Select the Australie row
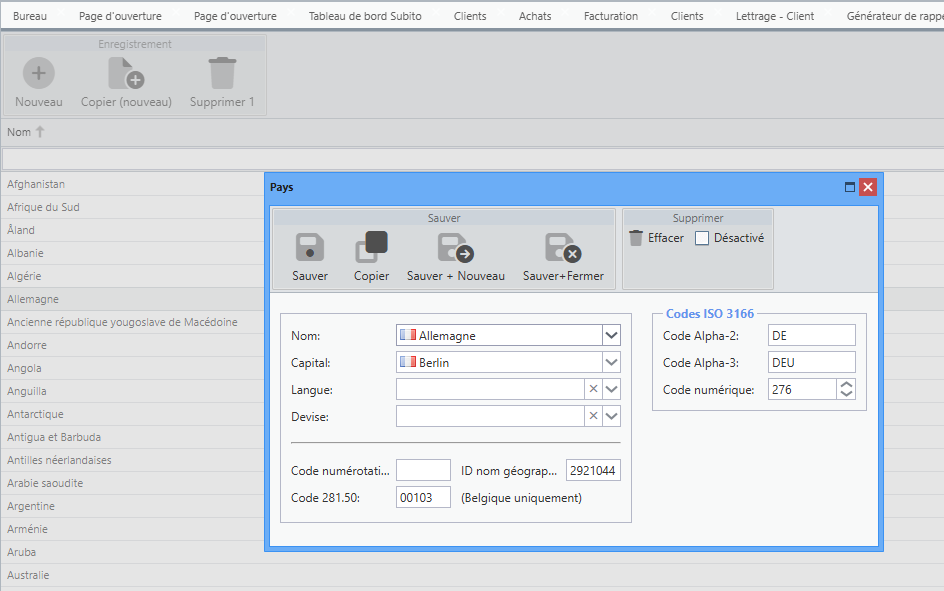This screenshot has width=944, height=591. pos(28,575)
